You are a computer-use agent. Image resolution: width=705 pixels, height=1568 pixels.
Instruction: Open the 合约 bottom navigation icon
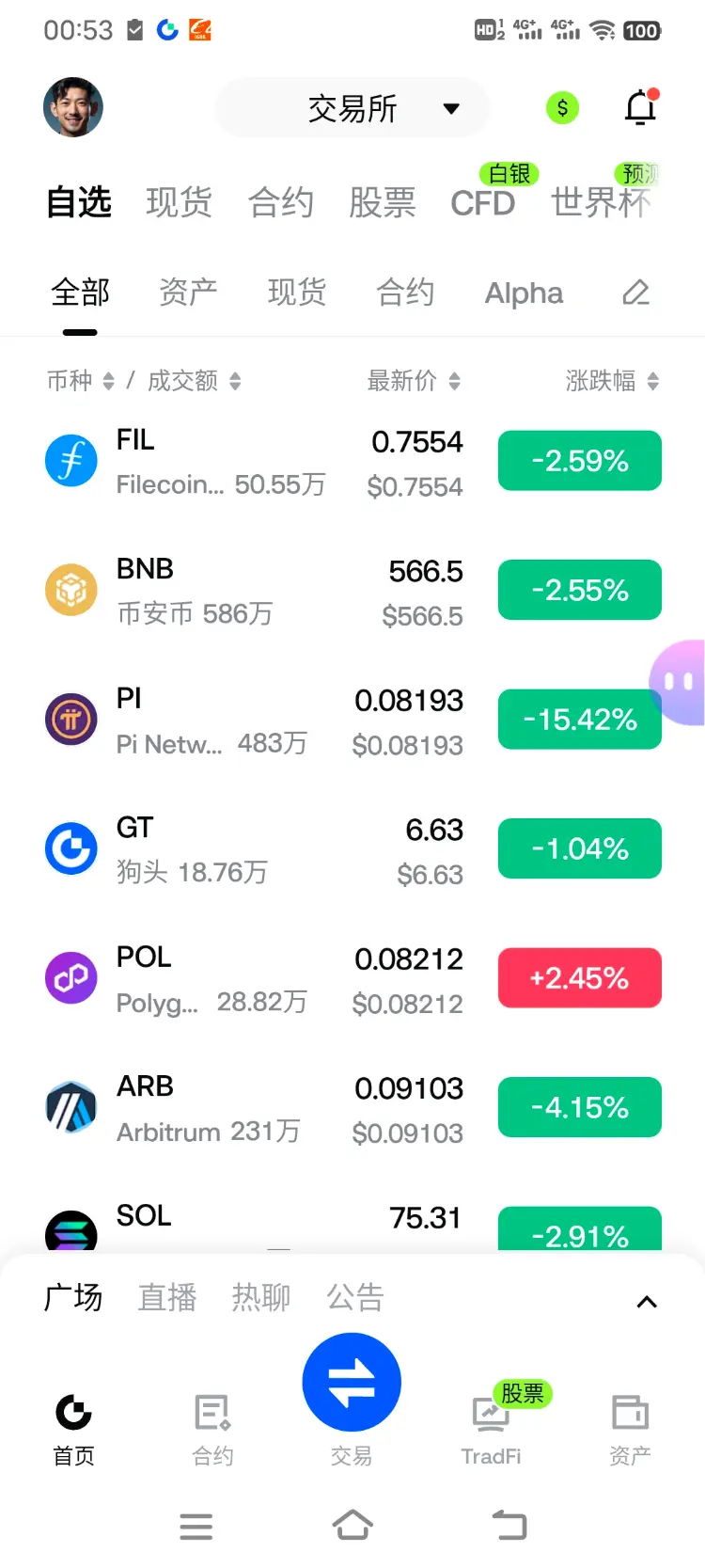[212, 1413]
